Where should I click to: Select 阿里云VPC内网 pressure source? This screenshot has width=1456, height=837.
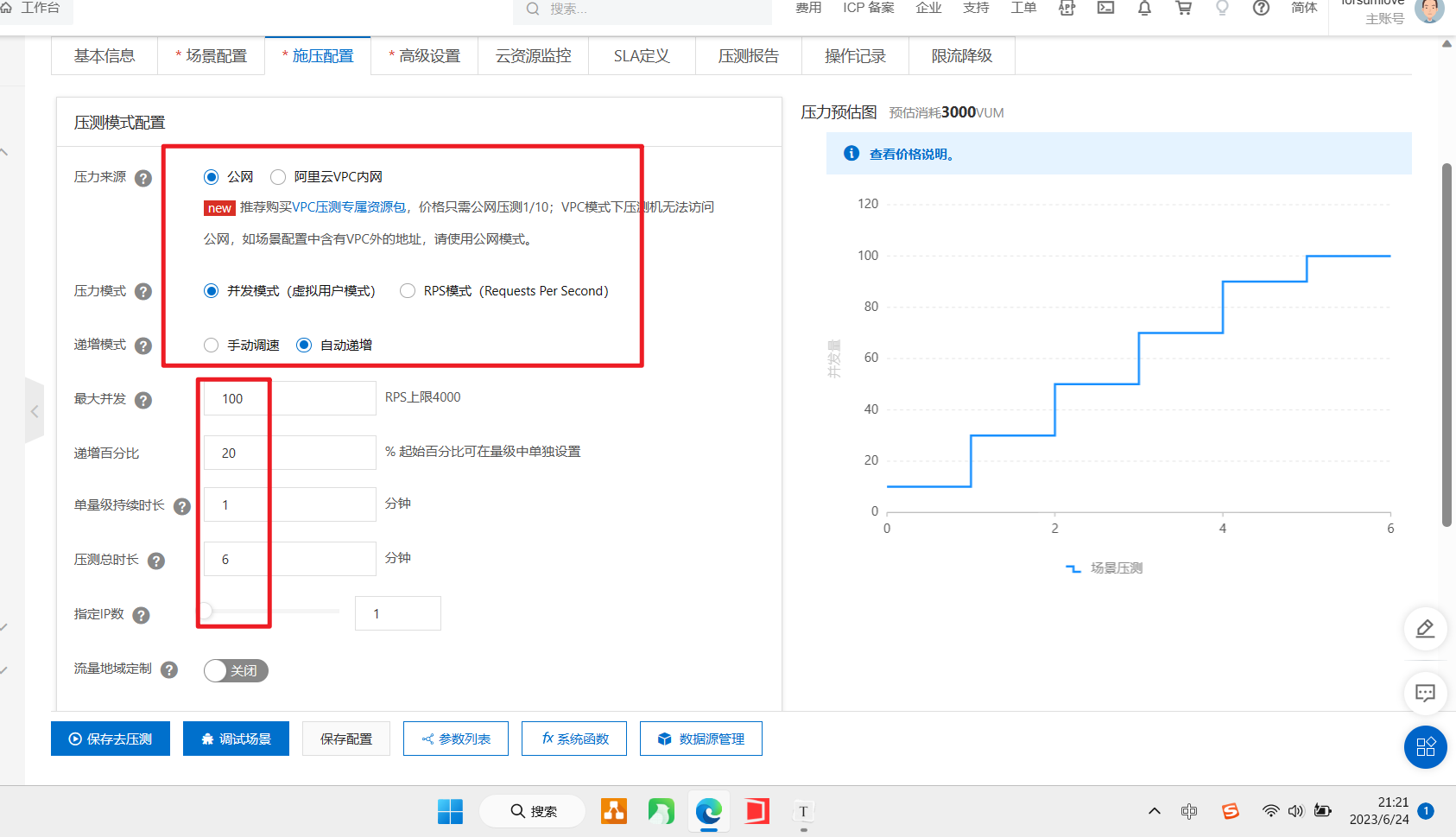278,176
